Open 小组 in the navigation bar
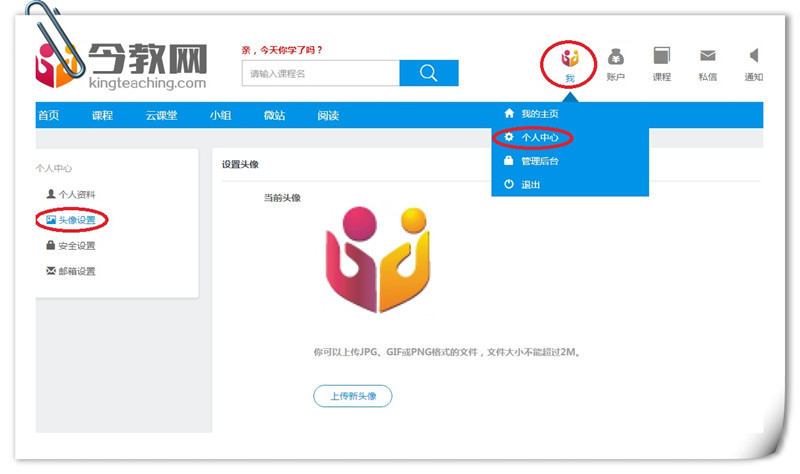 [220, 115]
